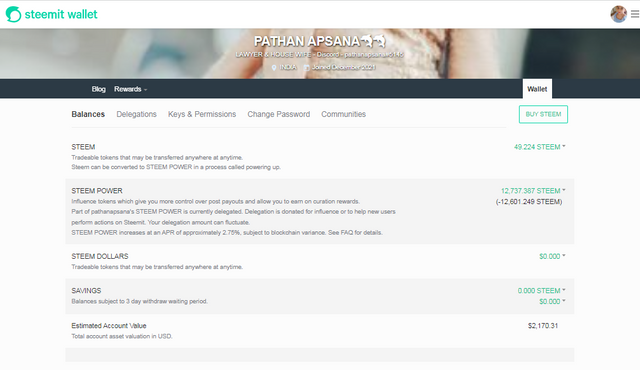Expand the 49.224 STEEM balance dropdown
Image resolution: width=640 pixels, height=370 pixels.
click(540, 147)
